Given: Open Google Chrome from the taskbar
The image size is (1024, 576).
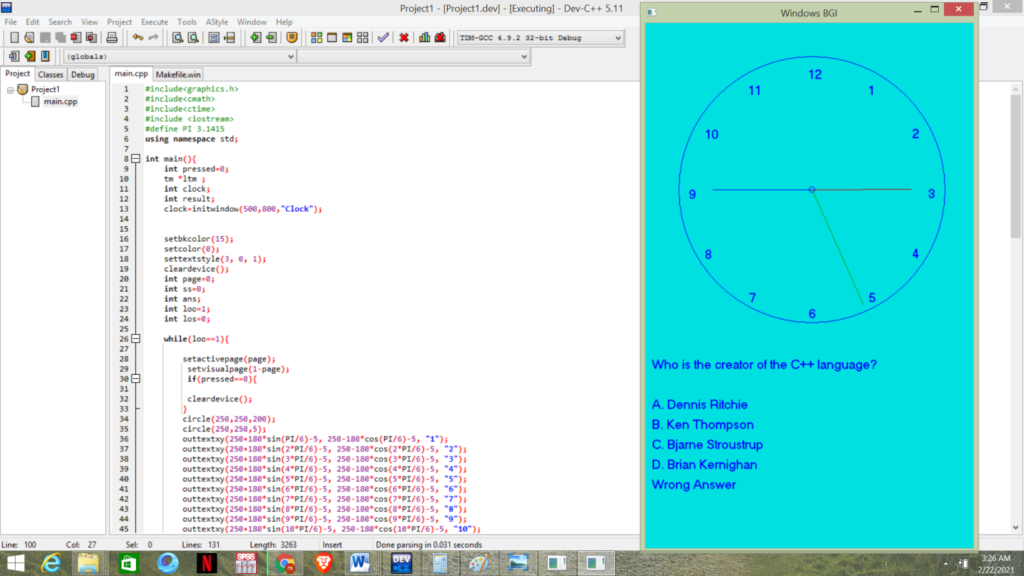Looking at the screenshot, I should (285, 563).
